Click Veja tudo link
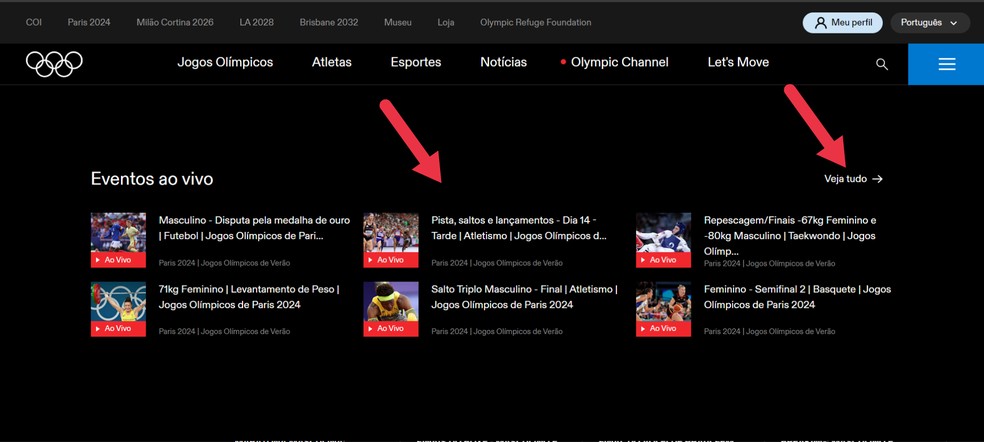Screen dimensions: 984x442 [853, 179]
